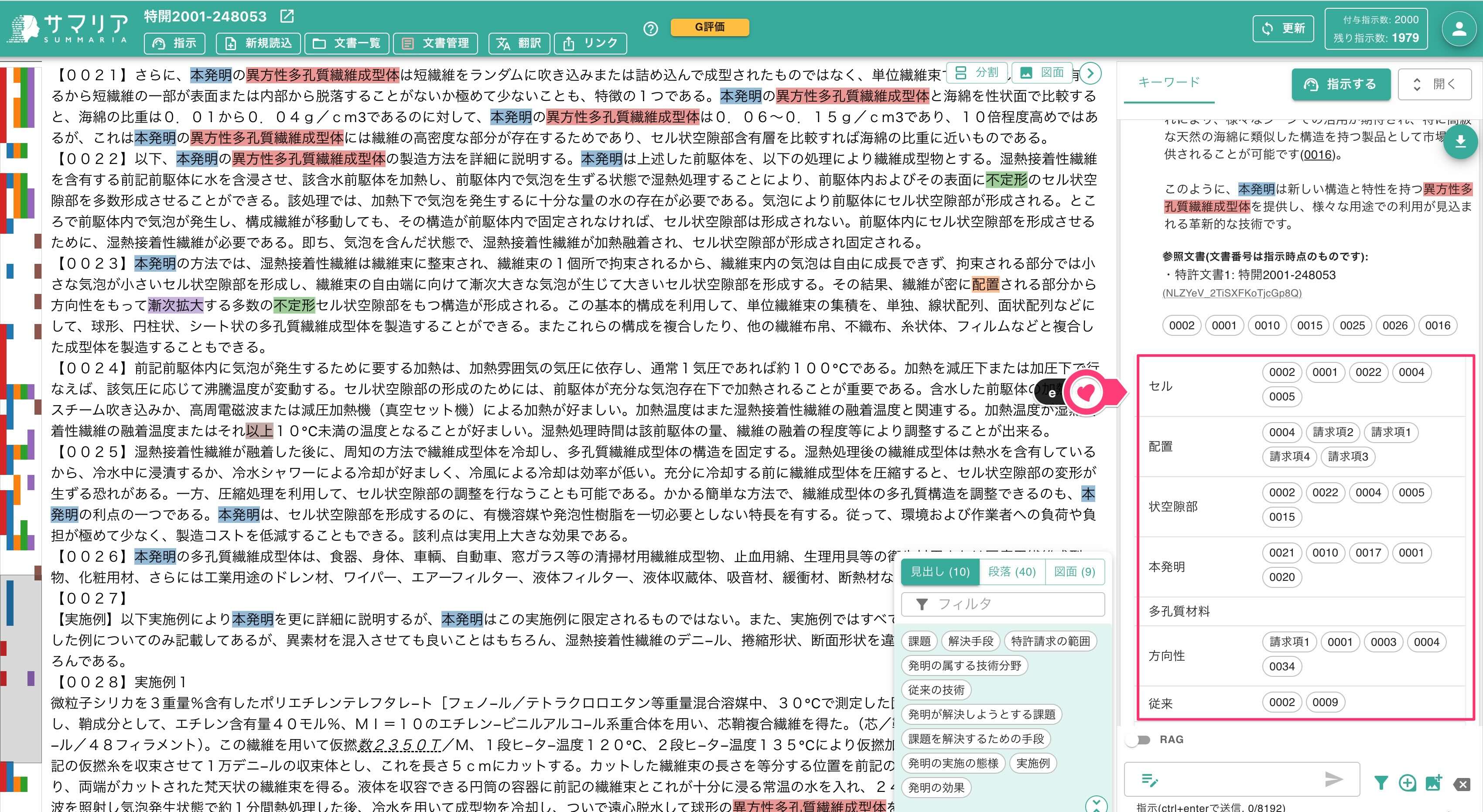Screen dimensions: 1483x812
Task: Click the 指示 toolbar button
Action: 174,43
